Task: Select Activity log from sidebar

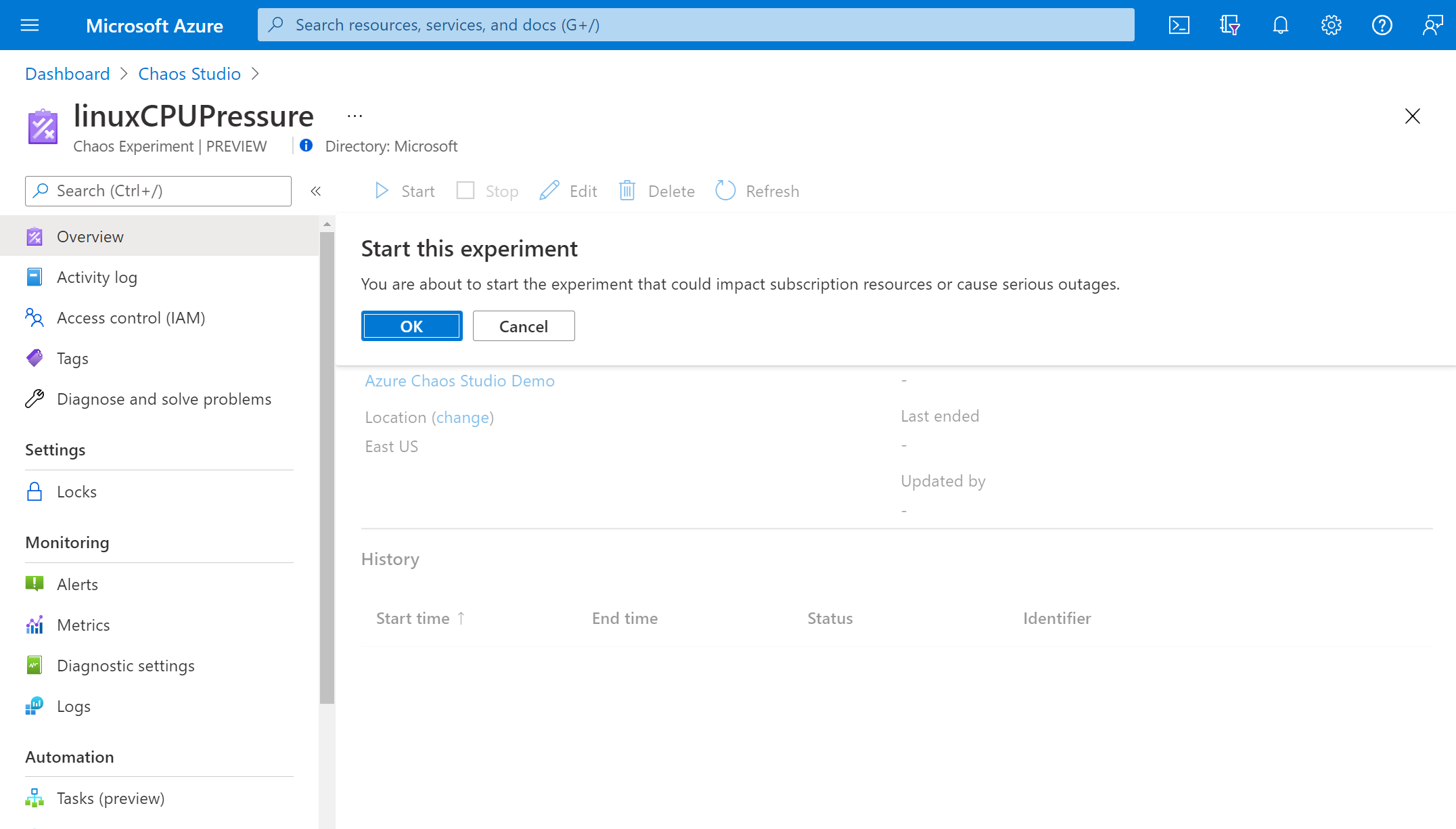Action: click(x=98, y=277)
